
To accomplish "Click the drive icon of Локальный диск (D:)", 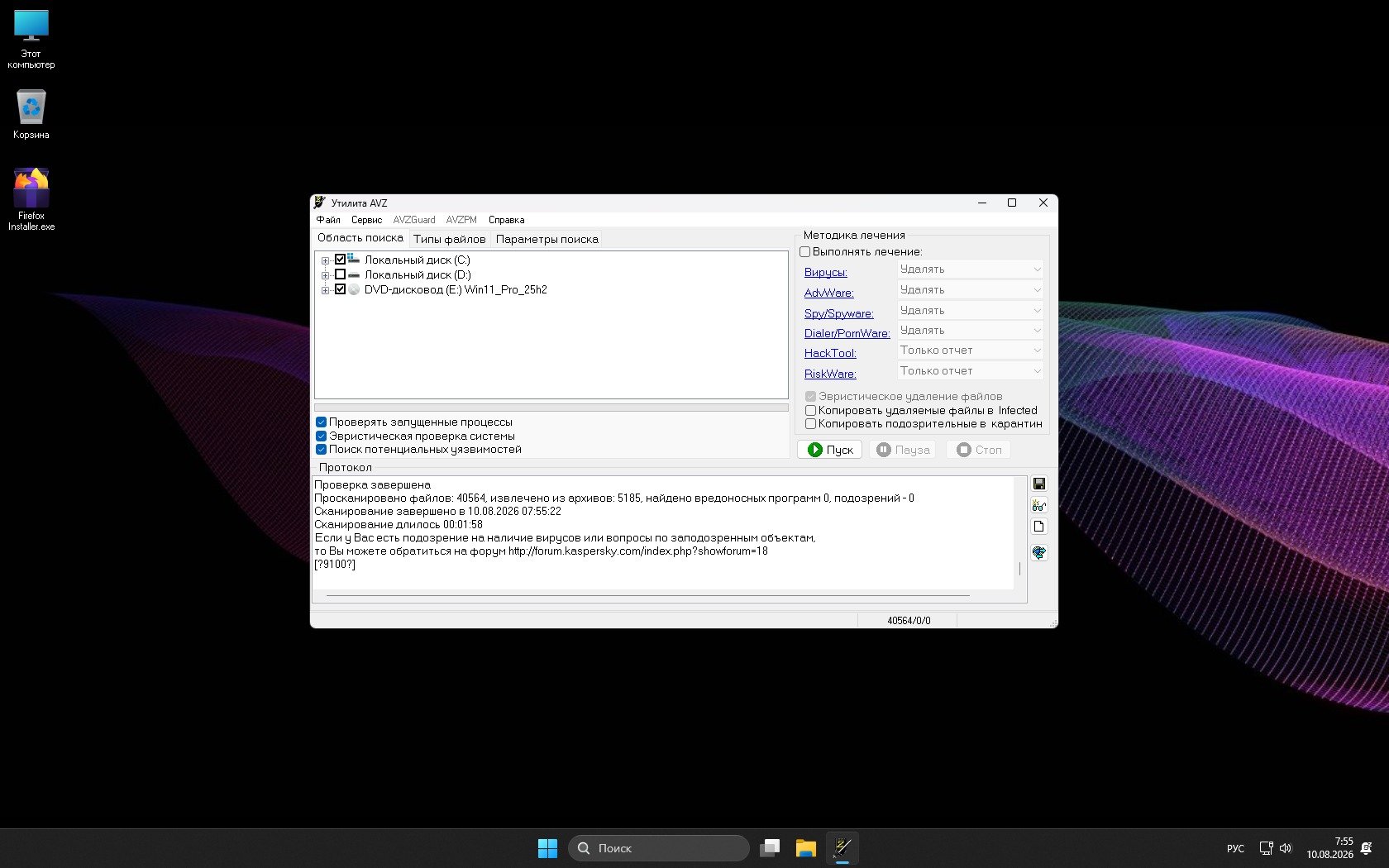I will pos(354,274).
